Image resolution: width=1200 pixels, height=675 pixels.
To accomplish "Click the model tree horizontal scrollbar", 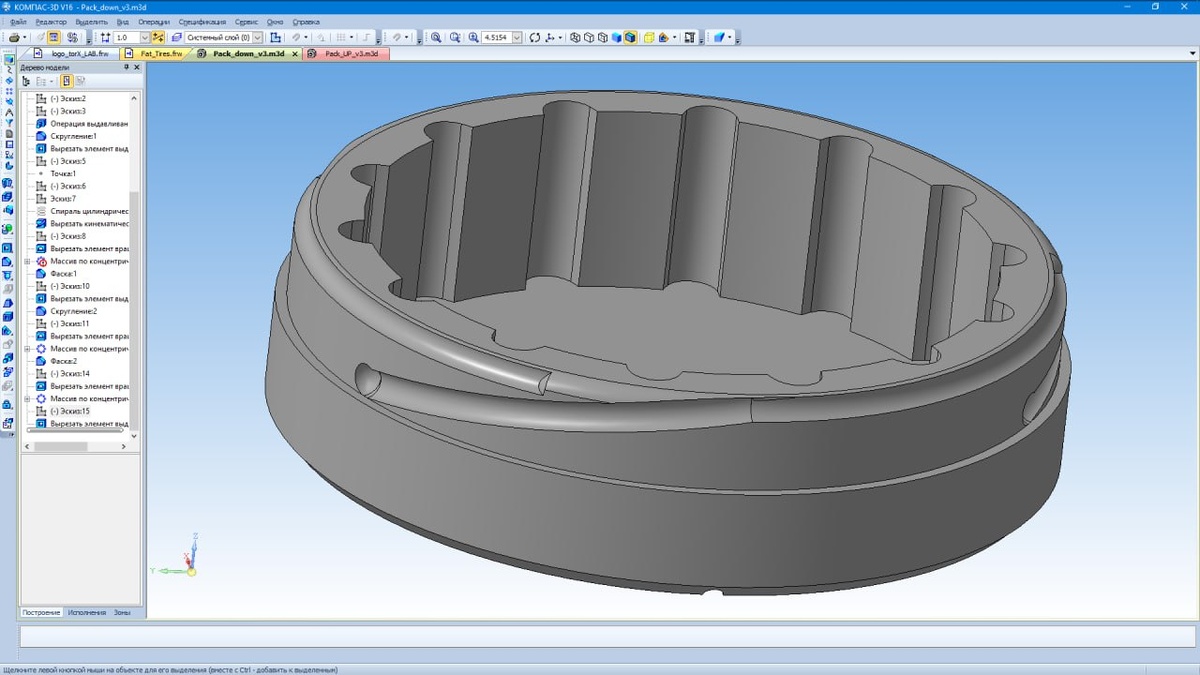I will click(62, 446).
